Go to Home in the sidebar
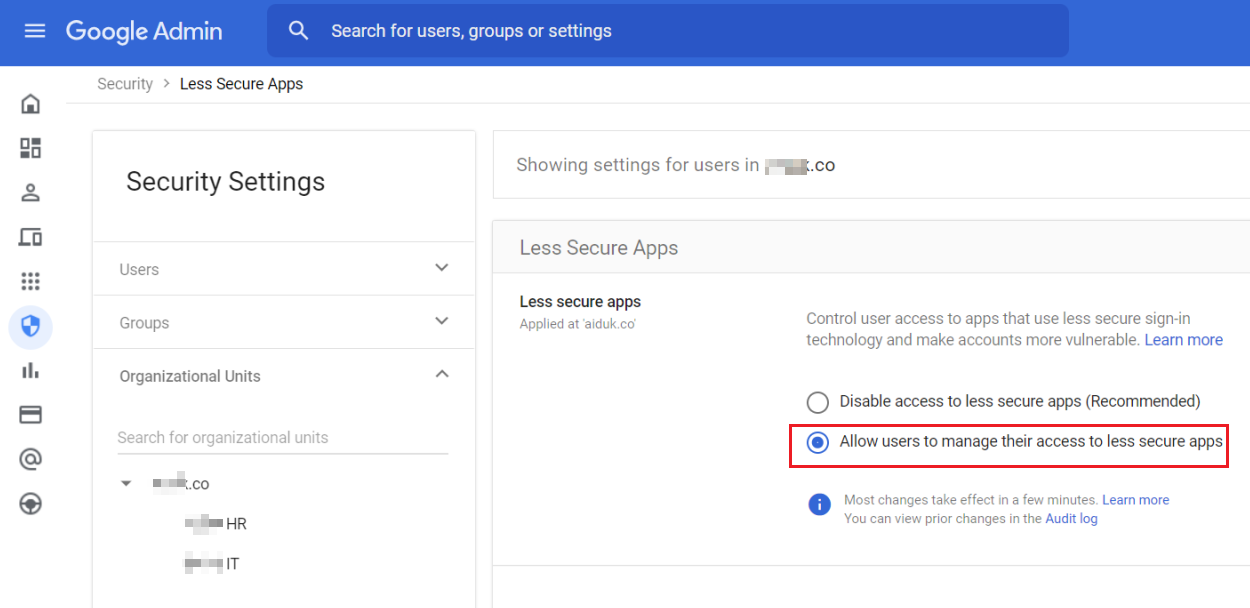Screen dimensions: 1250x608 tap(31, 104)
